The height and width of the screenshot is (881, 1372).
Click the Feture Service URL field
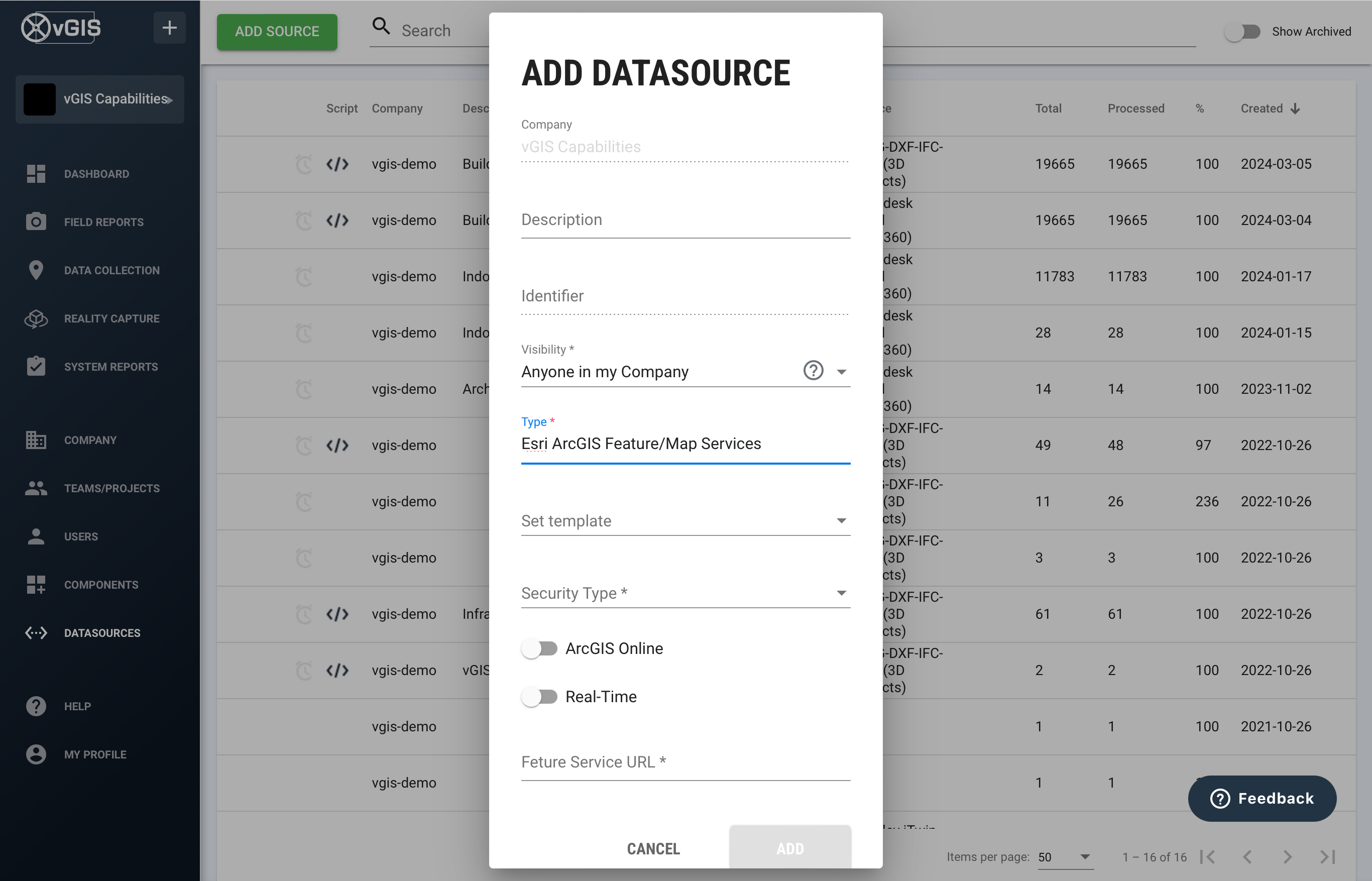(x=685, y=762)
